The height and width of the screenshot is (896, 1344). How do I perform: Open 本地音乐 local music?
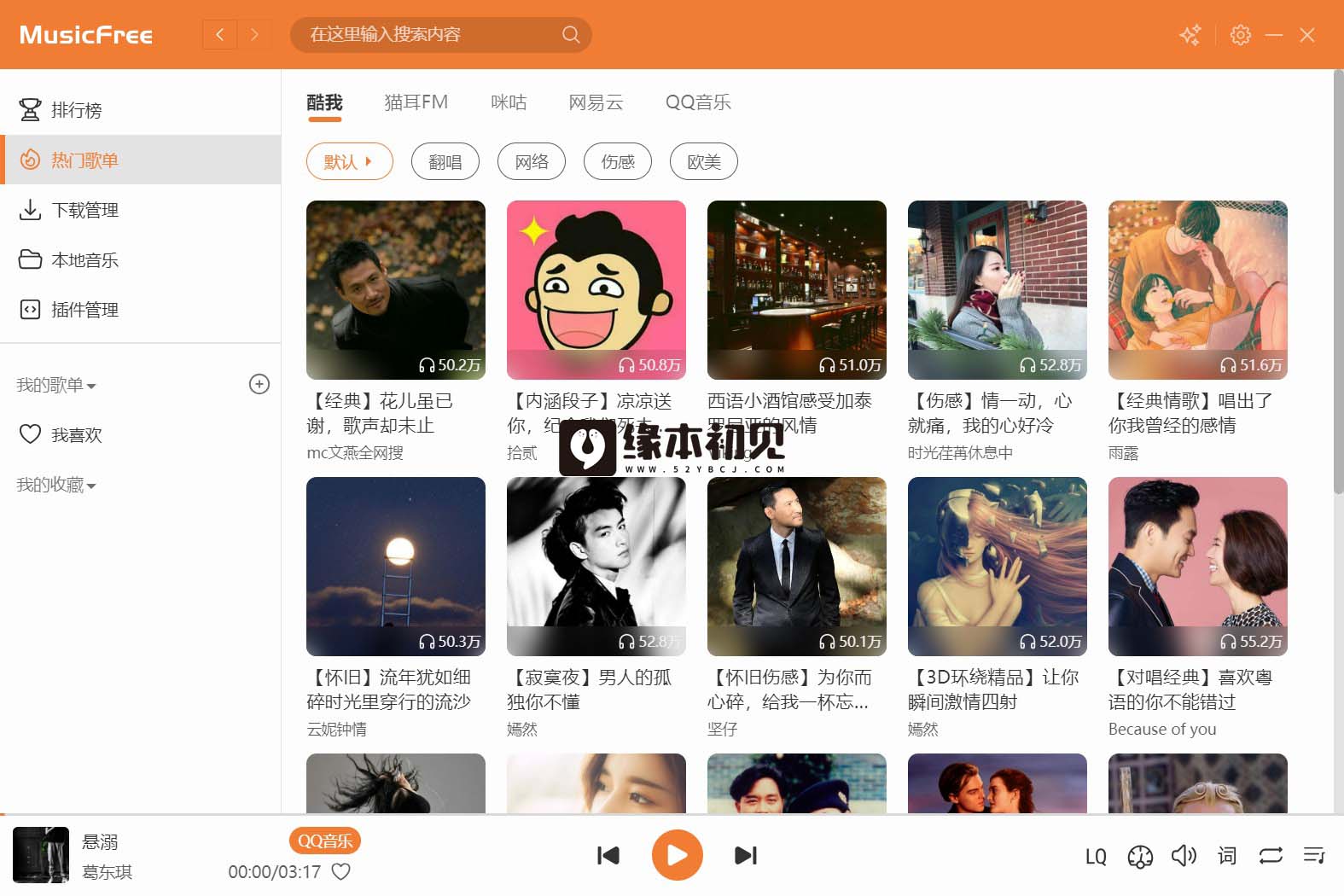(140, 259)
